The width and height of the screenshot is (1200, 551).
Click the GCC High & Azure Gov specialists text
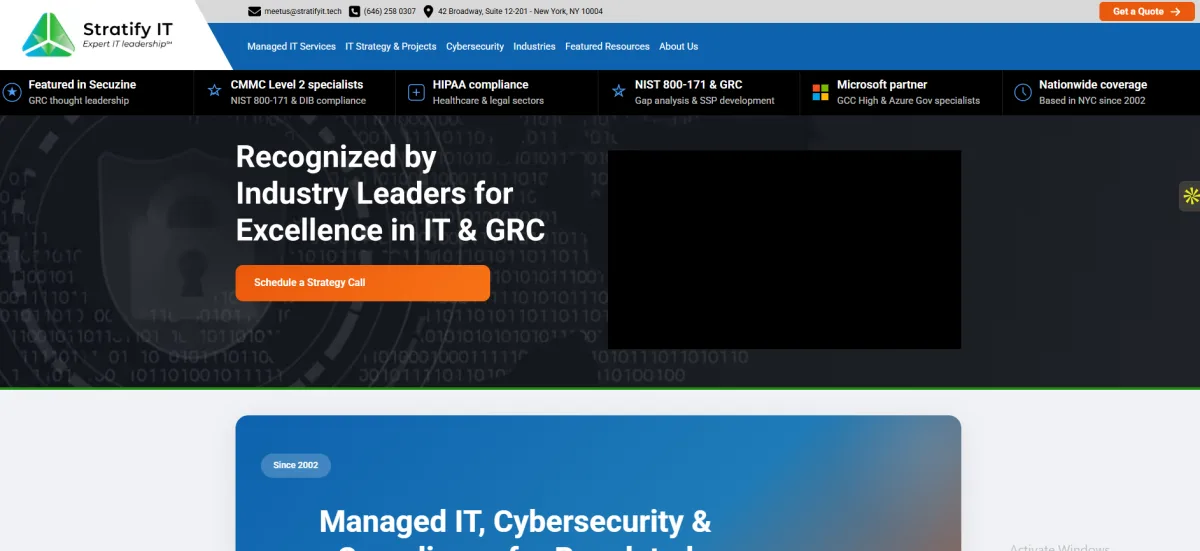(908, 101)
